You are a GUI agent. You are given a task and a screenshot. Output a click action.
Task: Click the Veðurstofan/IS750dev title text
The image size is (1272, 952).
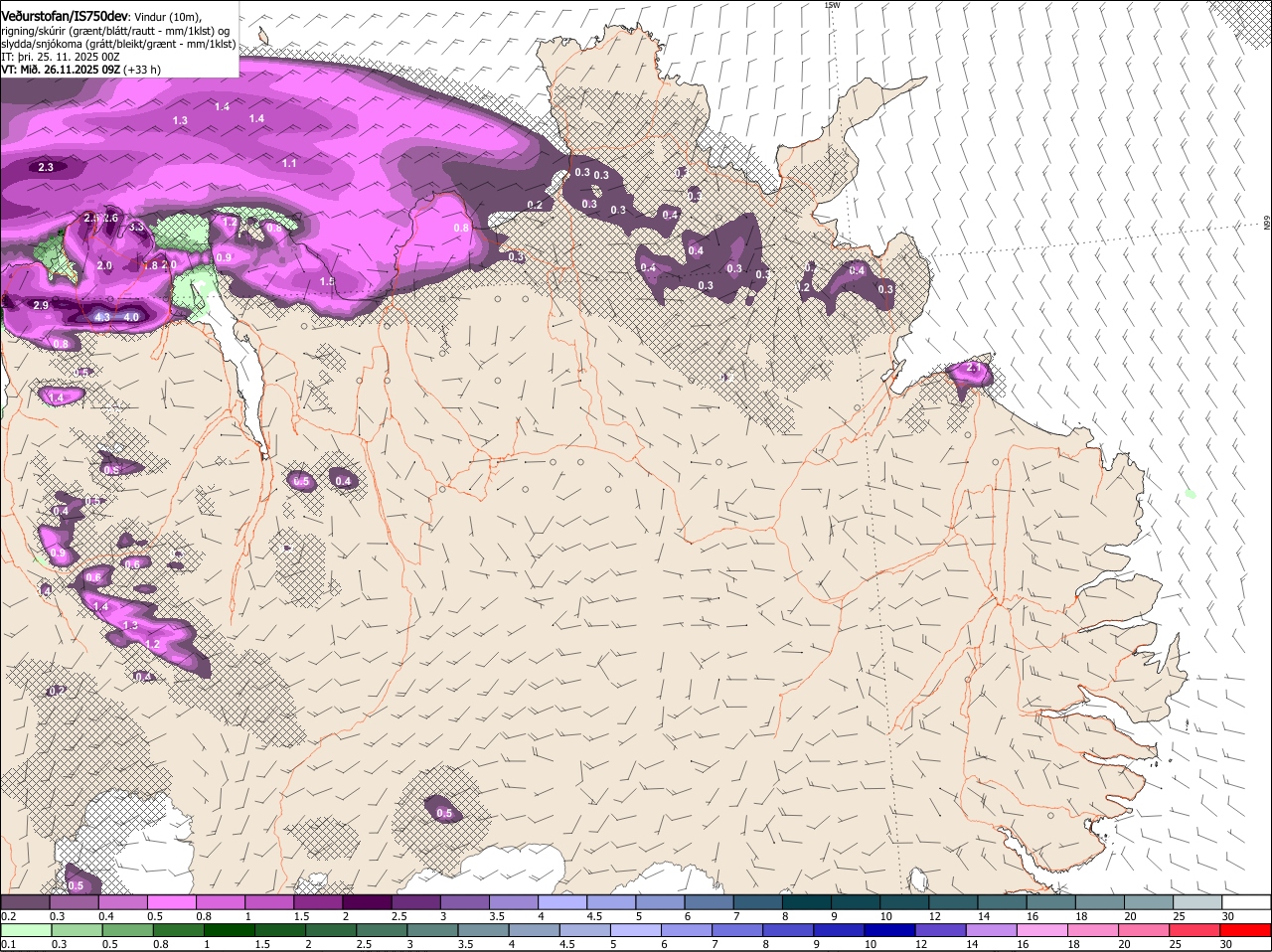point(65,15)
